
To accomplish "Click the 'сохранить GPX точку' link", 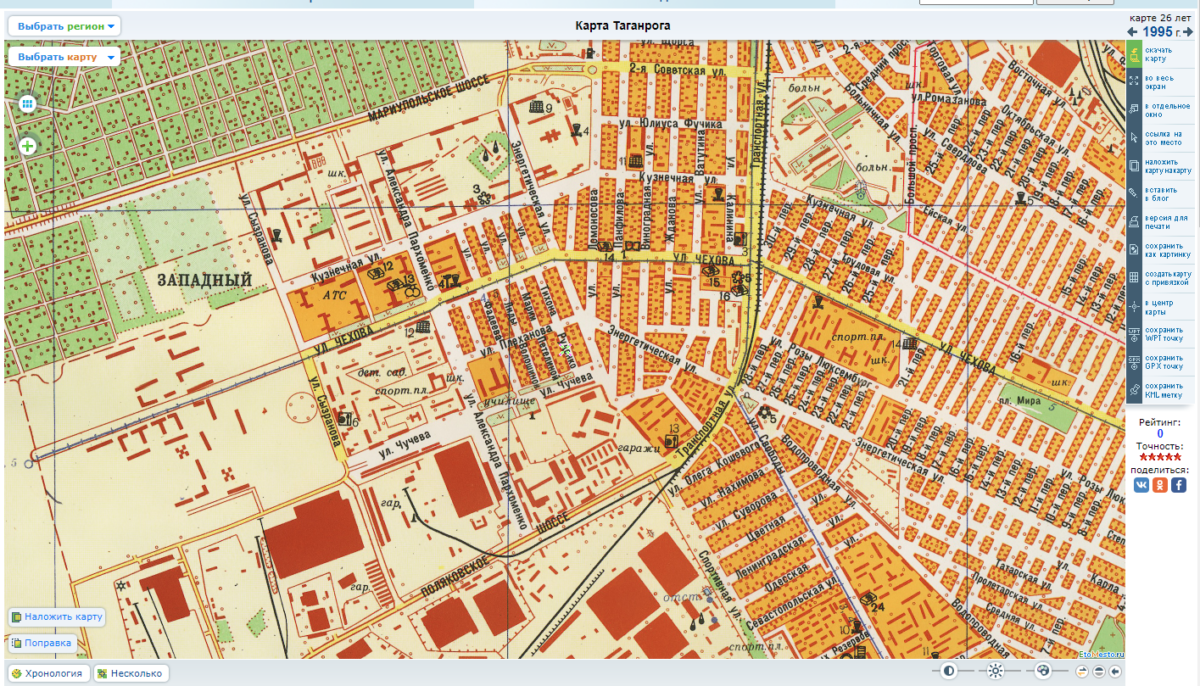I will coord(1165,362).
